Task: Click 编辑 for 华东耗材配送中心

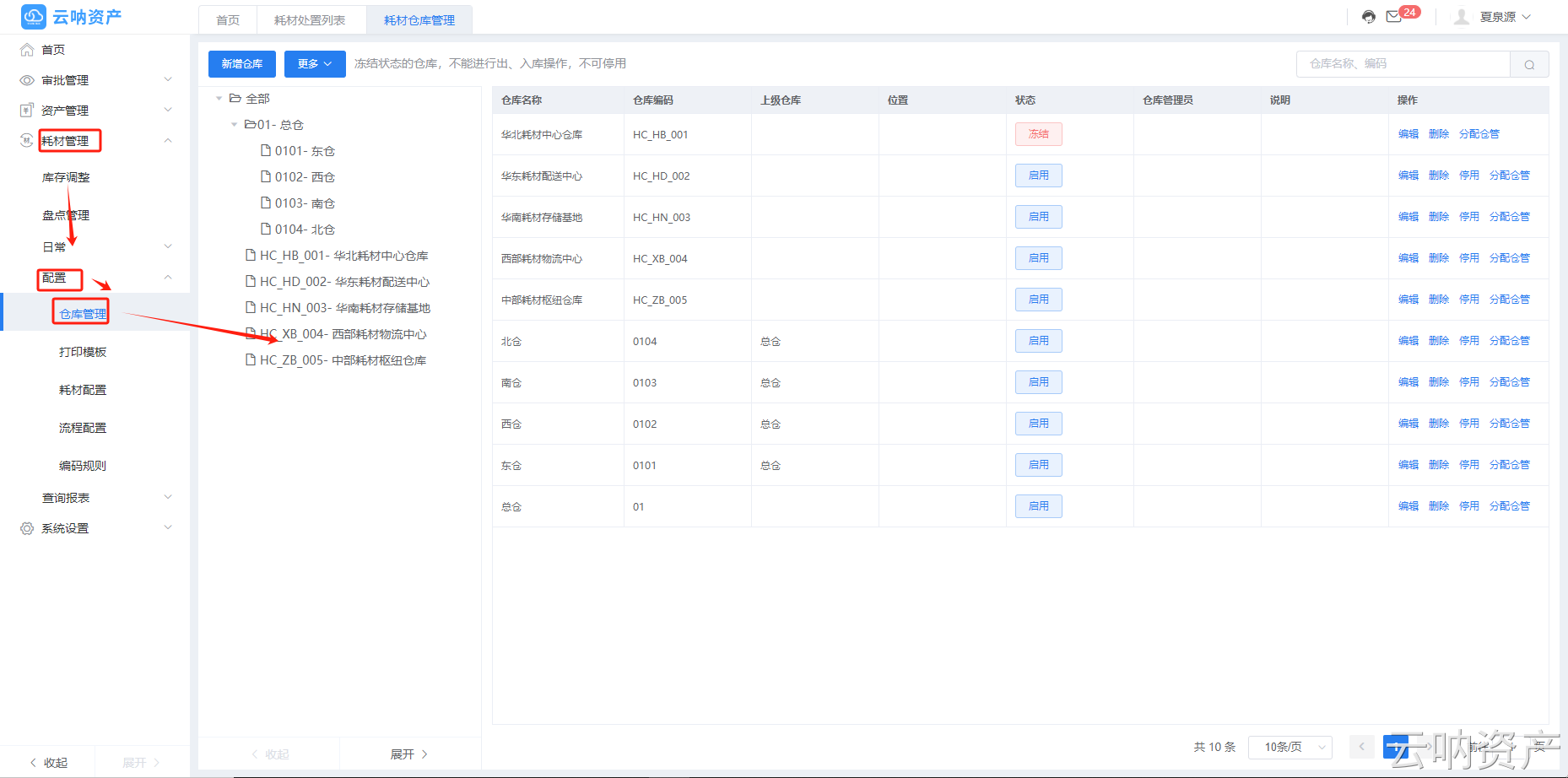Action: [1408, 176]
